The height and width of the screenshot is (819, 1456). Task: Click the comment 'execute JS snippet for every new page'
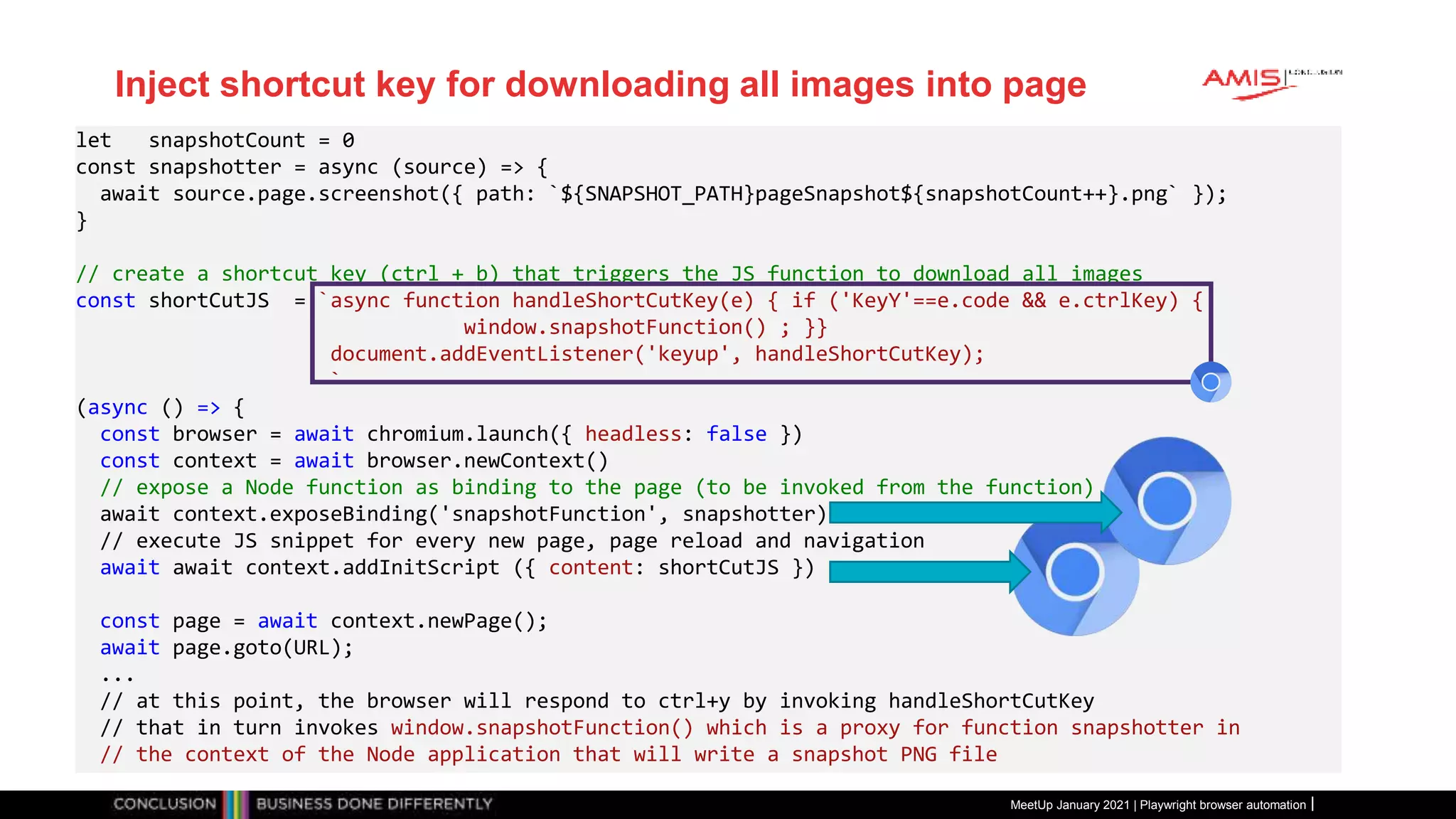pyautogui.click(x=512, y=541)
